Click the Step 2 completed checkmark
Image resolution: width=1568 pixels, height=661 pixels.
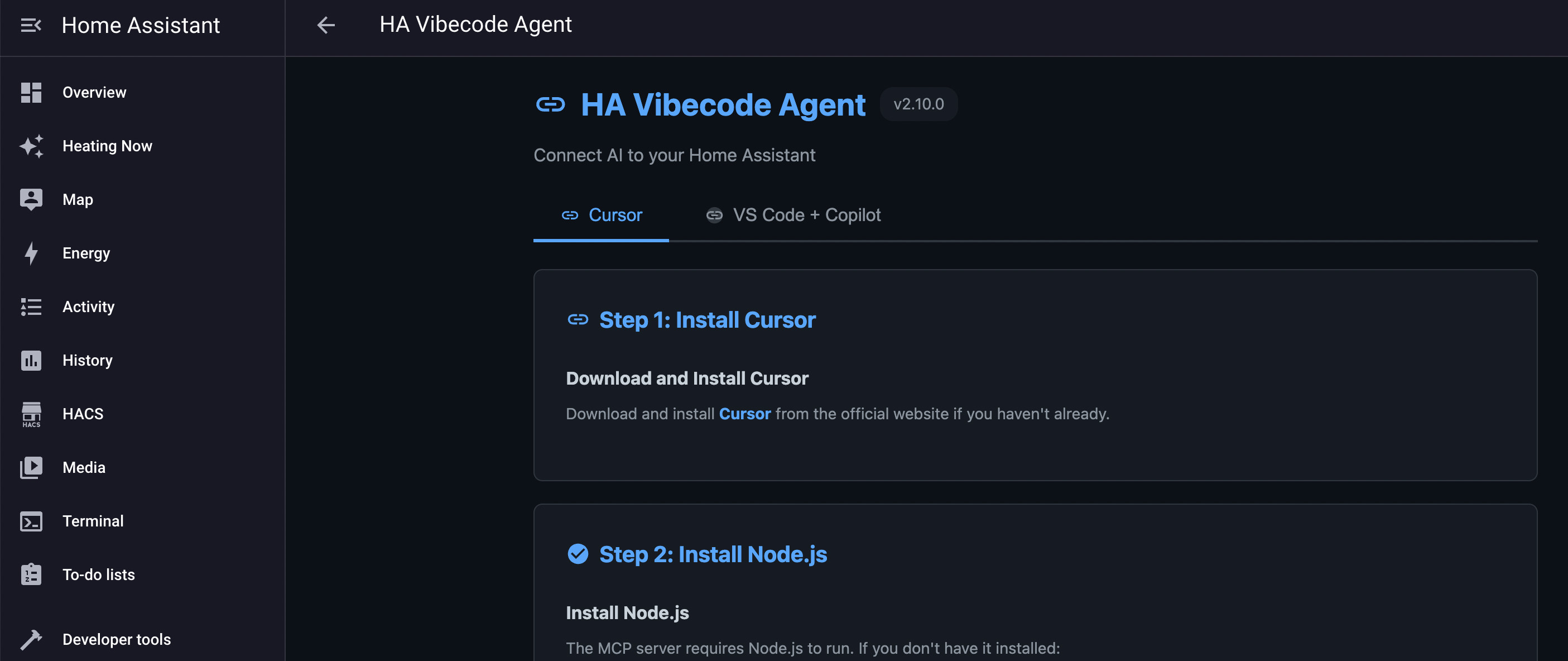(578, 554)
